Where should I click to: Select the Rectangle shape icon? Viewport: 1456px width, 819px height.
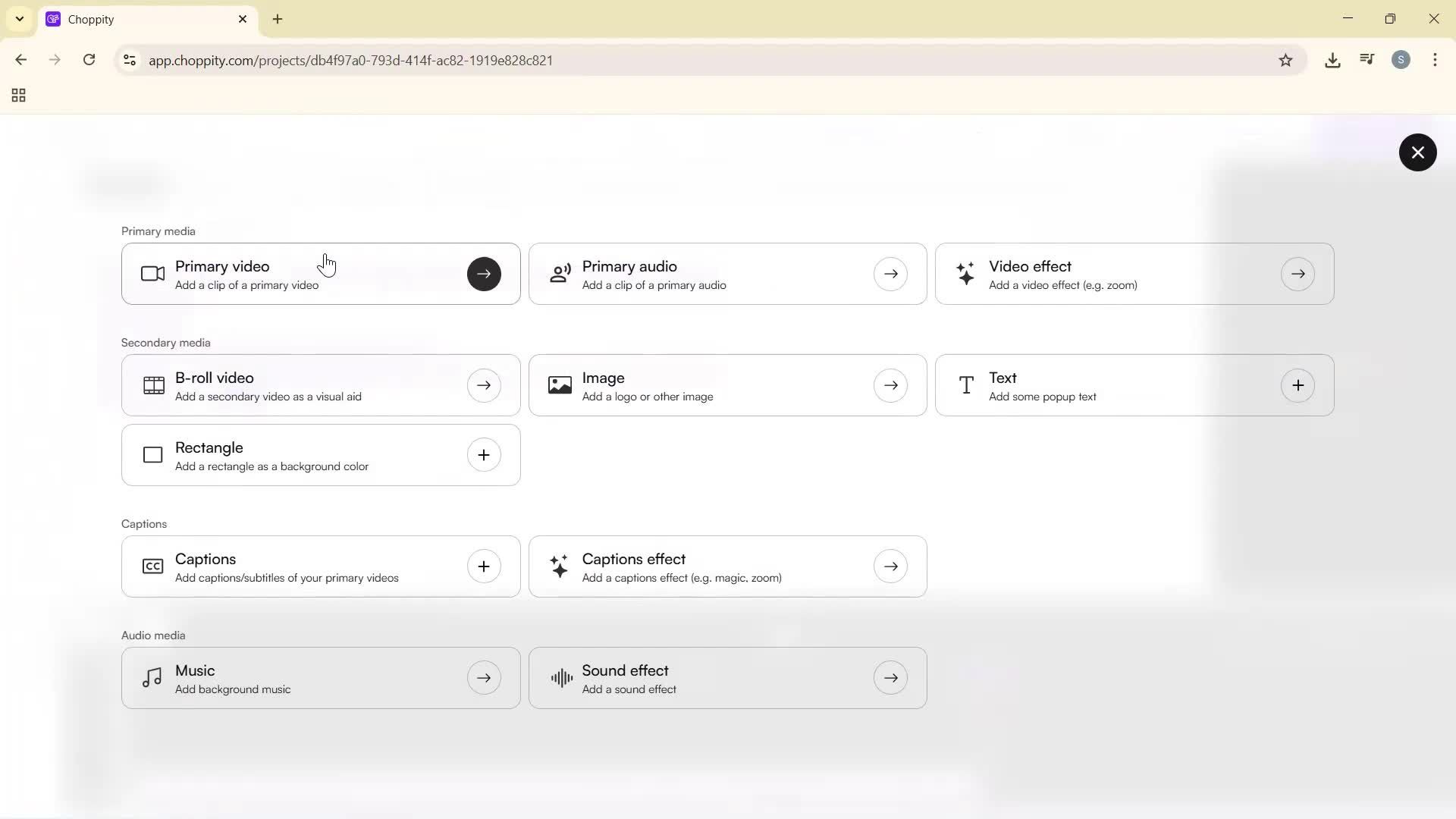tap(152, 455)
